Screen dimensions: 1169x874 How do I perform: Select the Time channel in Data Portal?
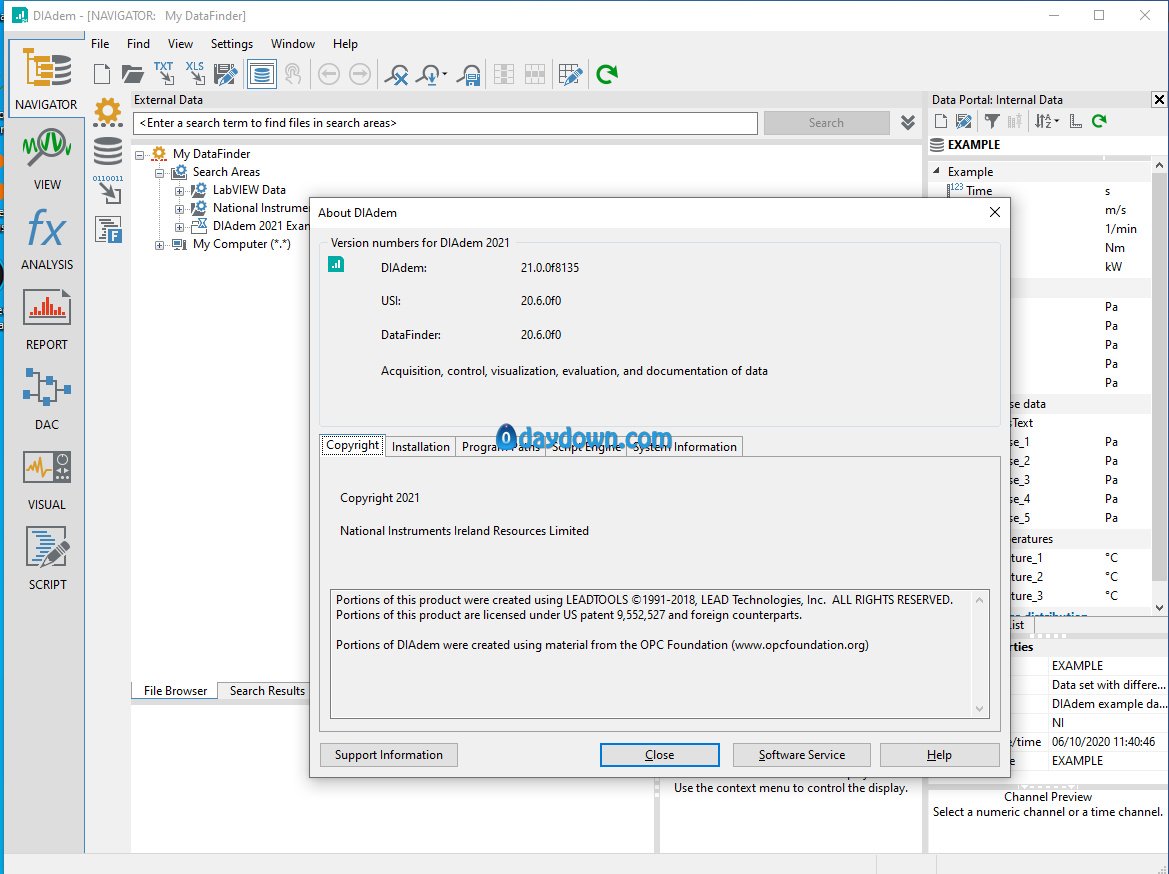(x=979, y=191)
